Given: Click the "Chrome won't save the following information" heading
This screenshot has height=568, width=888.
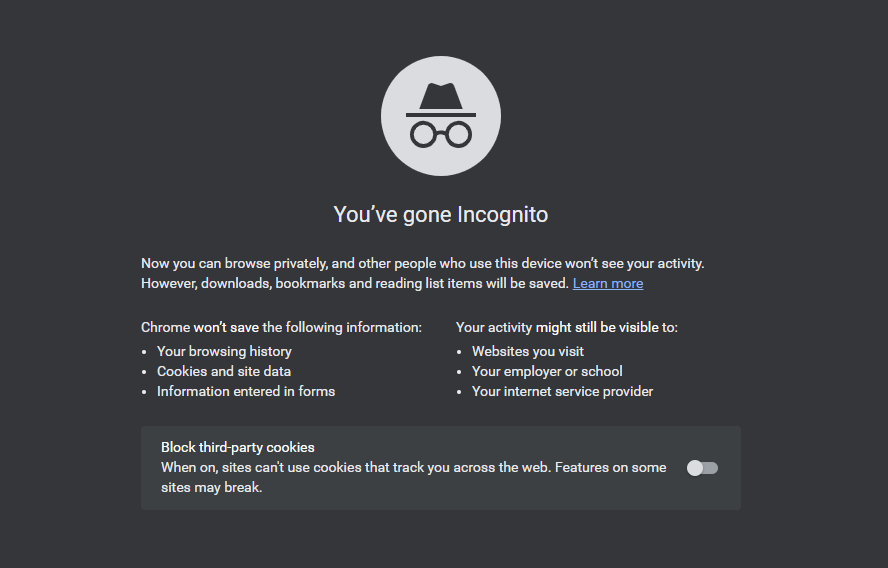Looking at the screenshot, I should pos(281,328).
